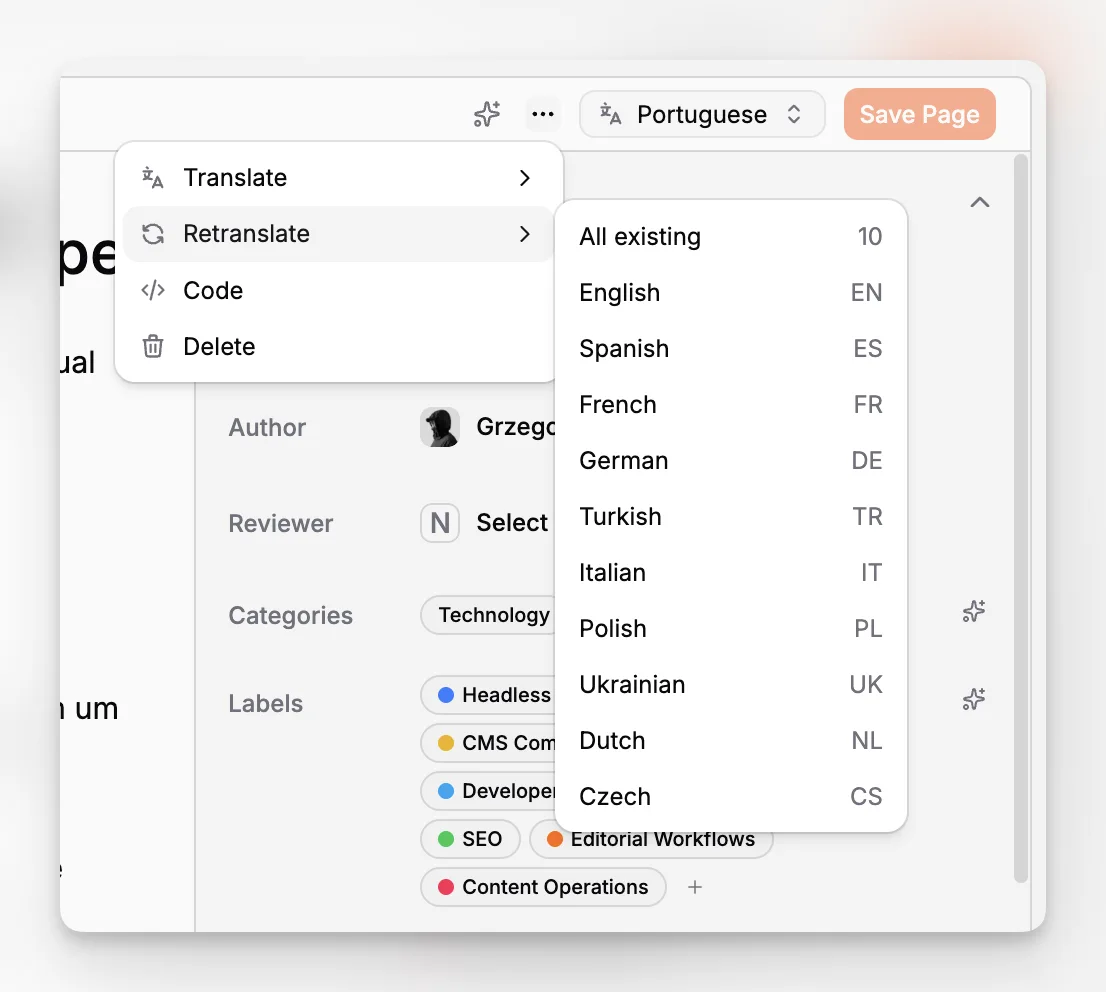
Task: Click the Categories field label
Action: click(291, 615)
